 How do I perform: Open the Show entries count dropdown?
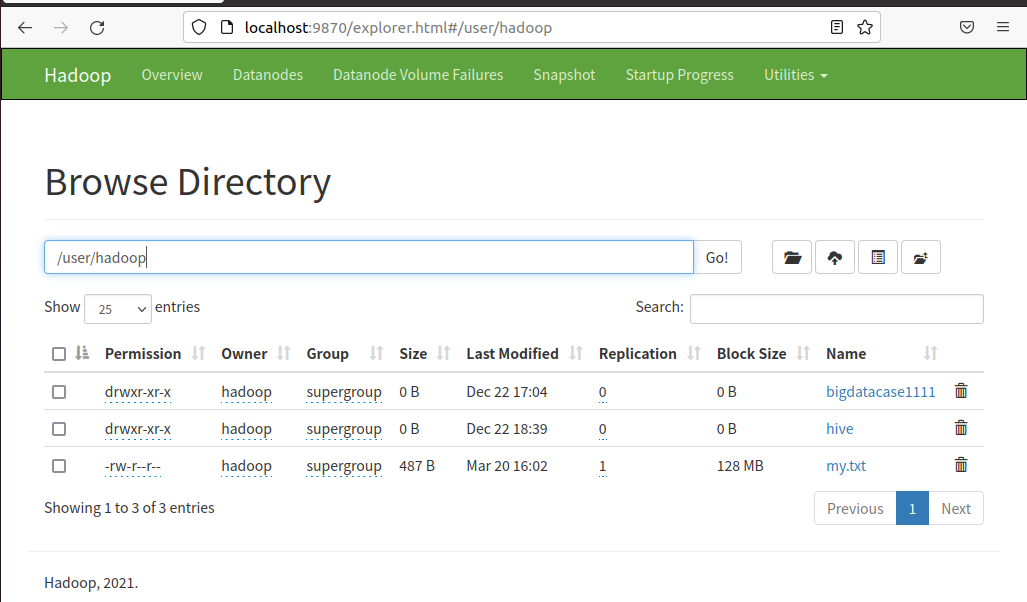tap(118, 309)
